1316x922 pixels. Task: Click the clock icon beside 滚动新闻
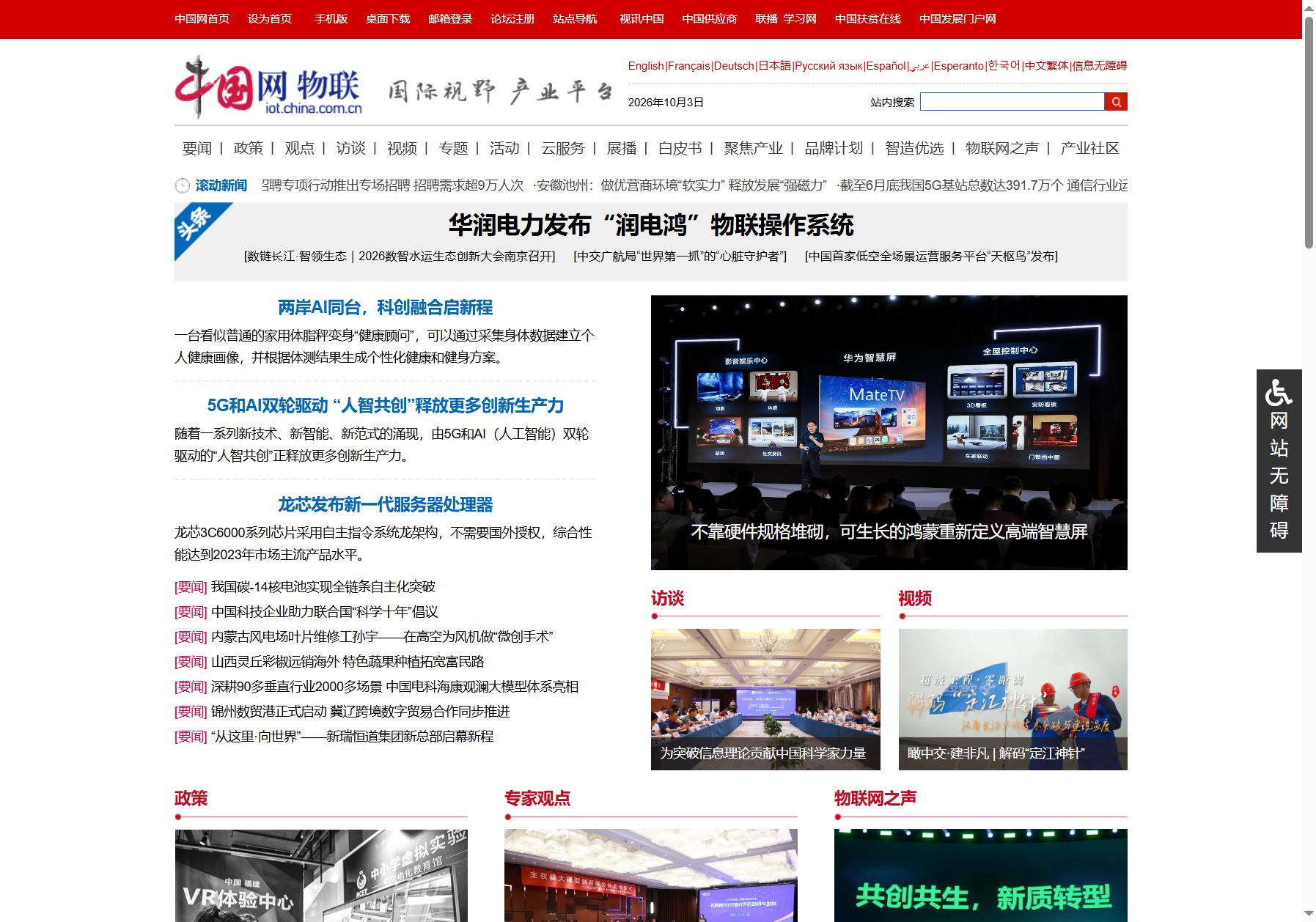point(182,185)
